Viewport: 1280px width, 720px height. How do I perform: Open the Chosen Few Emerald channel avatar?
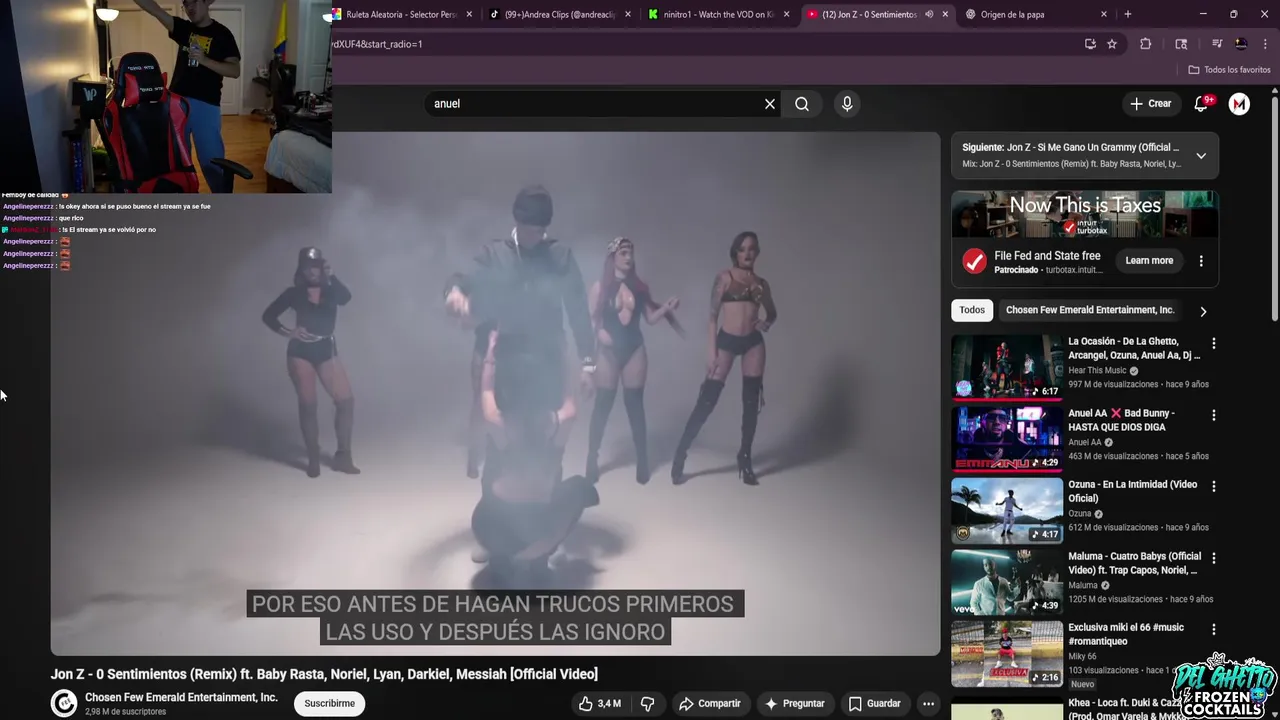point(64,703)
